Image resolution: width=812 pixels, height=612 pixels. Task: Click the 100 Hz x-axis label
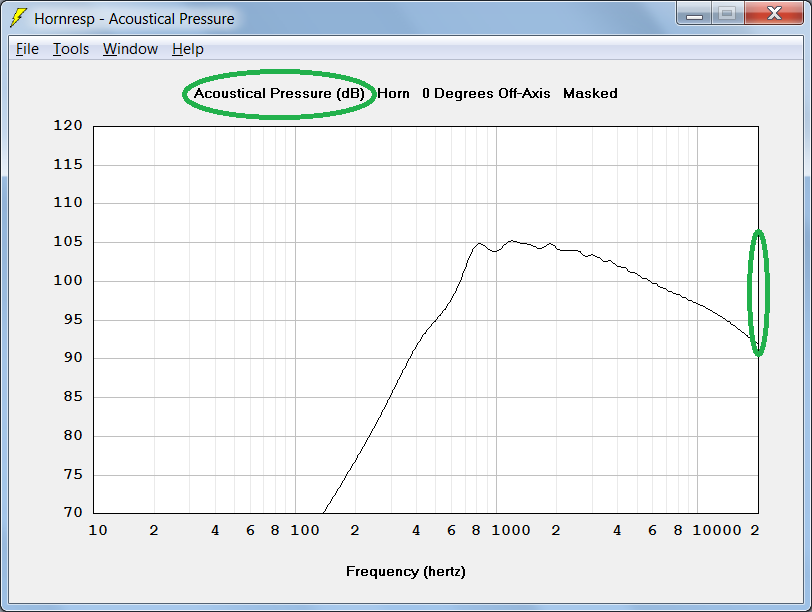pyautogui.click(x=304, y=531)
